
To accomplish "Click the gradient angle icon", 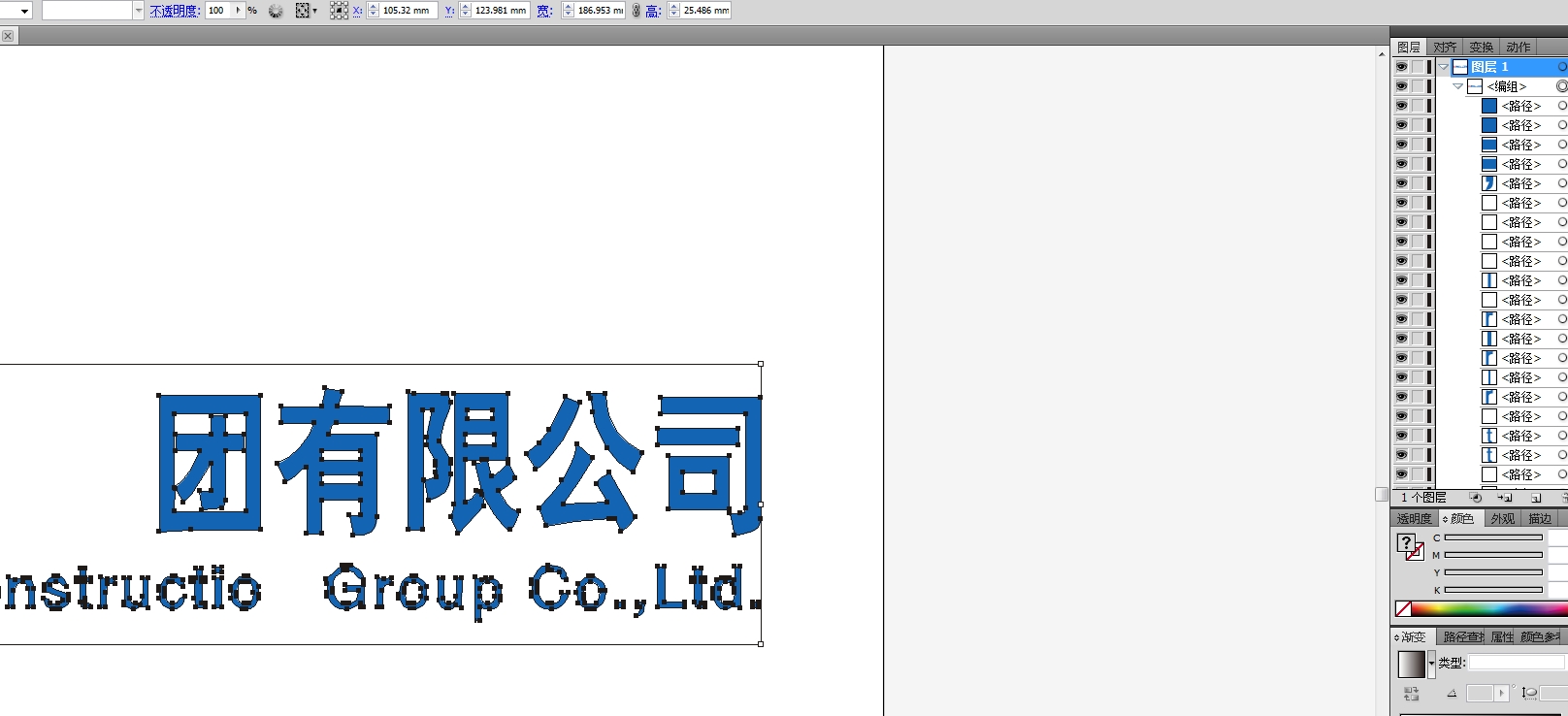I will 1452,694.
